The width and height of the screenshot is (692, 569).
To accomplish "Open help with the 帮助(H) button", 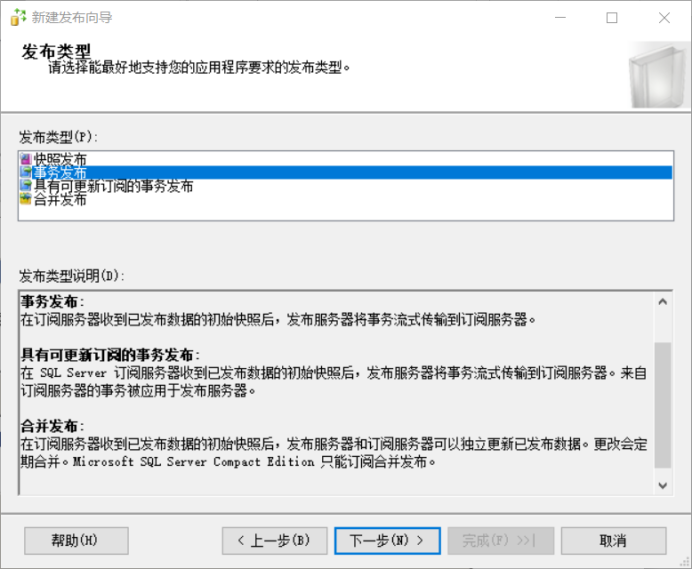I will click(x=75, y=541).
